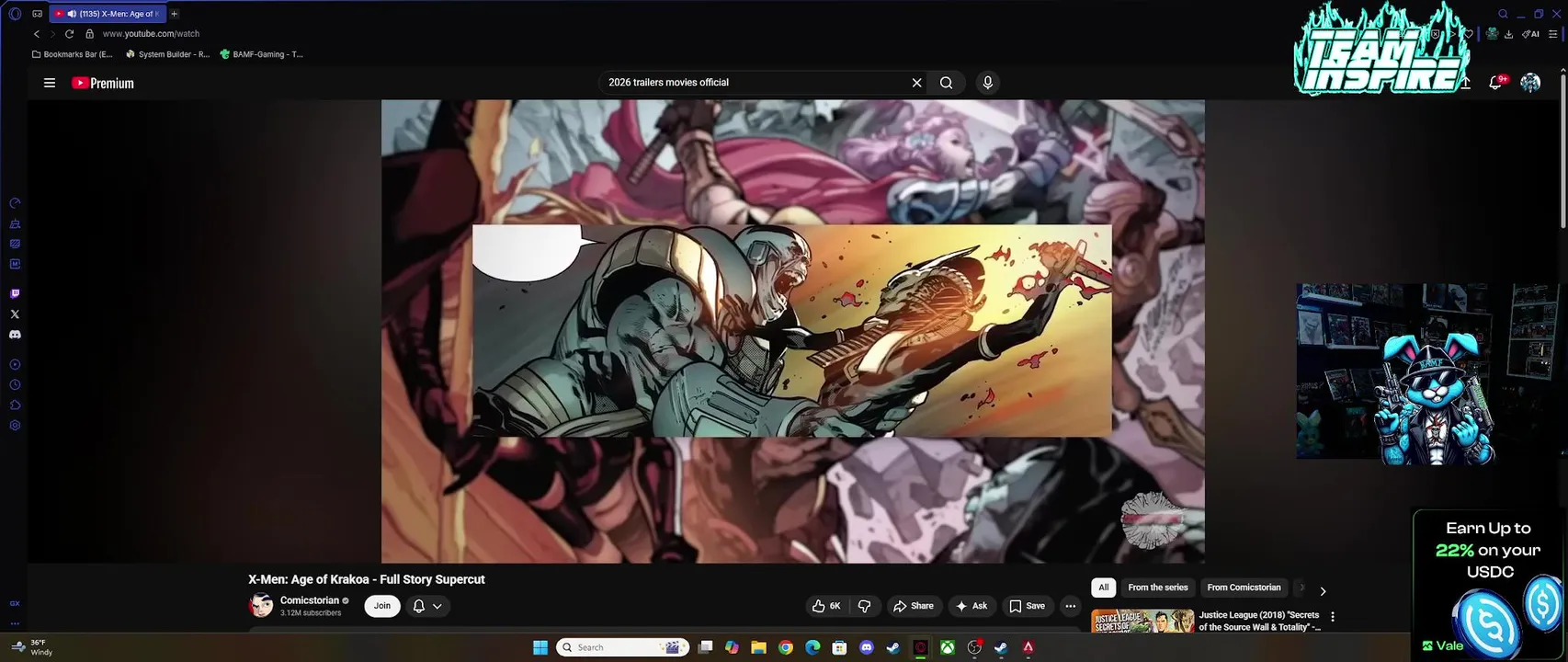
Task: Open Task View on taskbar
Action: click(x=705, y=647)
